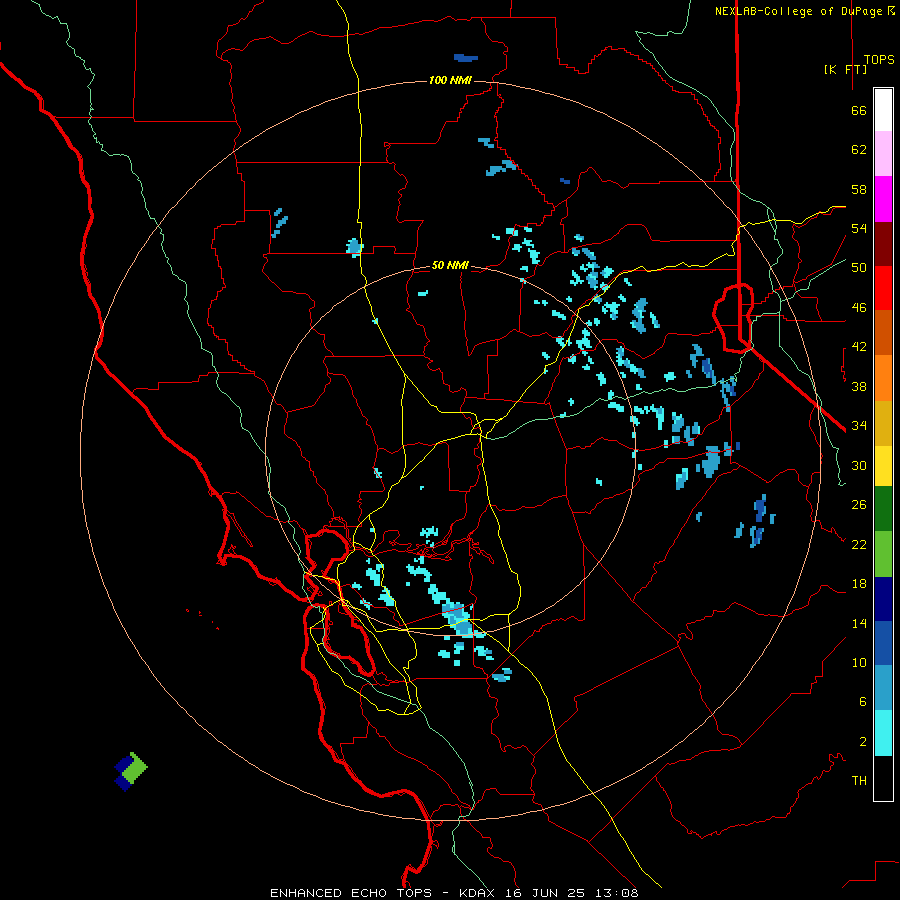The height and width of the screenshot is (900, 900).
Task: Click the legend value 66
Action: [x=859, y=110]
